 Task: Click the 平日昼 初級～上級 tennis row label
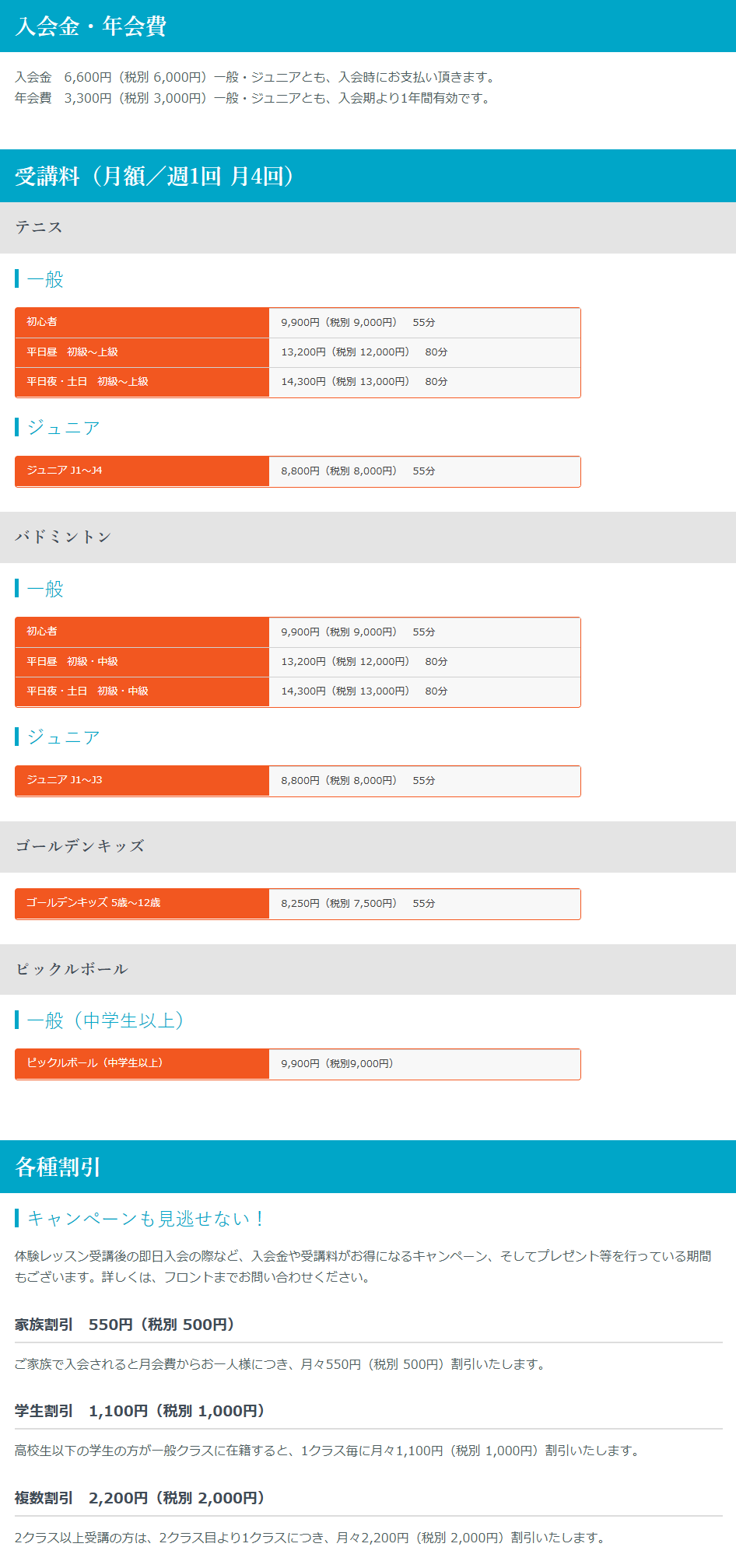pos(72,352)
